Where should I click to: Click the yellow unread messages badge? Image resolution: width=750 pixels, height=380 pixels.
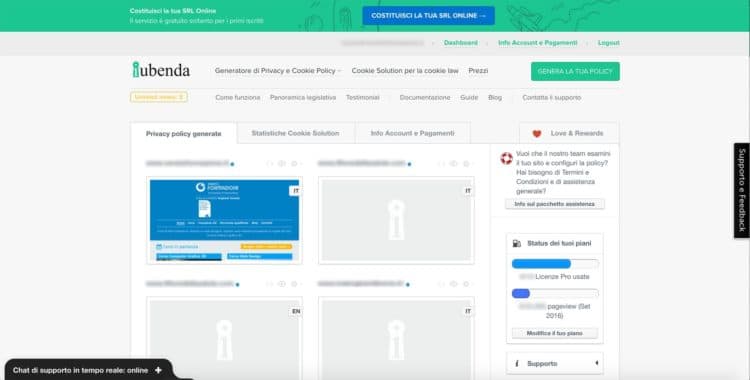[159, 97]
